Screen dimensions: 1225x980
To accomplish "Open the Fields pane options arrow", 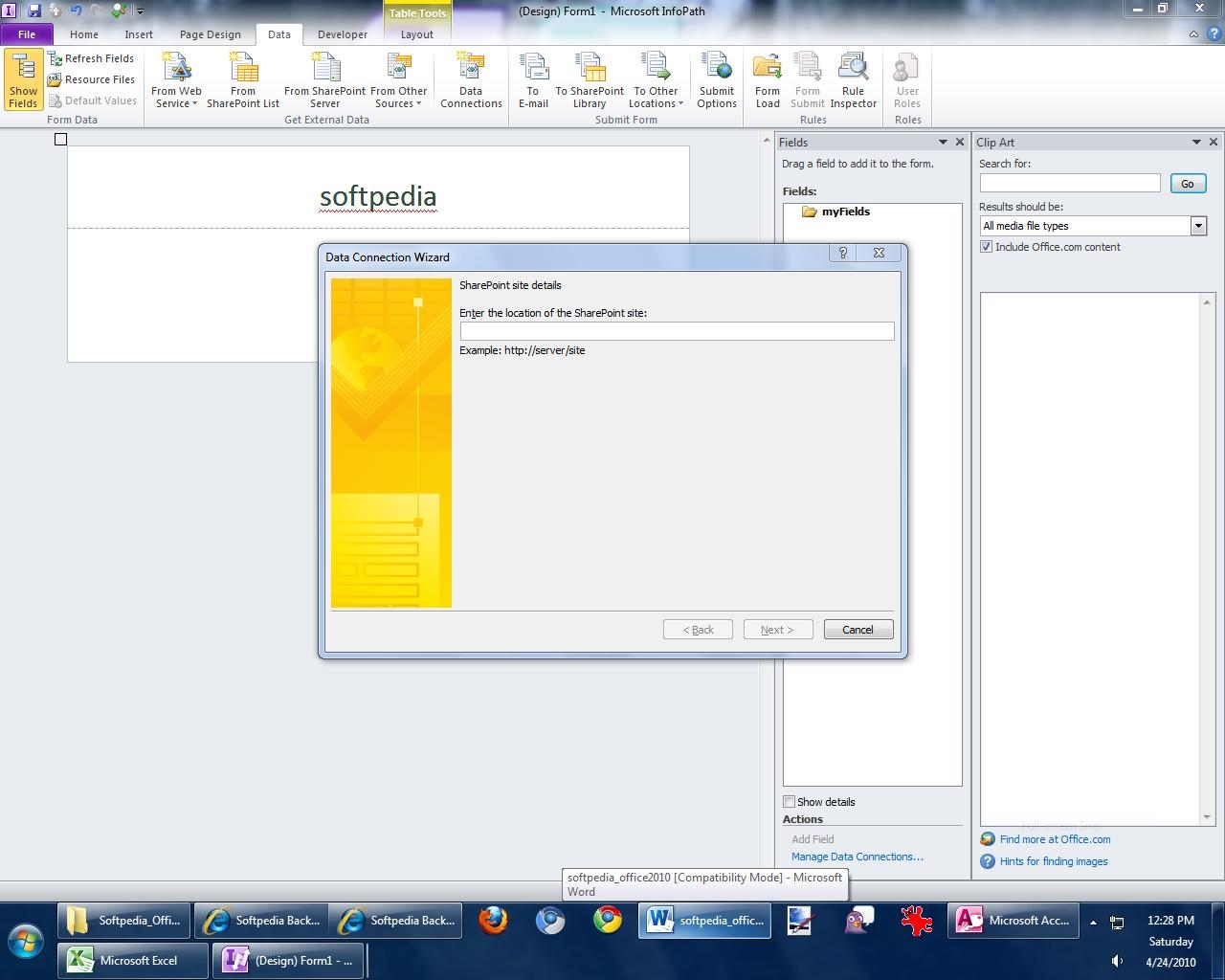I will pos(943,142).
